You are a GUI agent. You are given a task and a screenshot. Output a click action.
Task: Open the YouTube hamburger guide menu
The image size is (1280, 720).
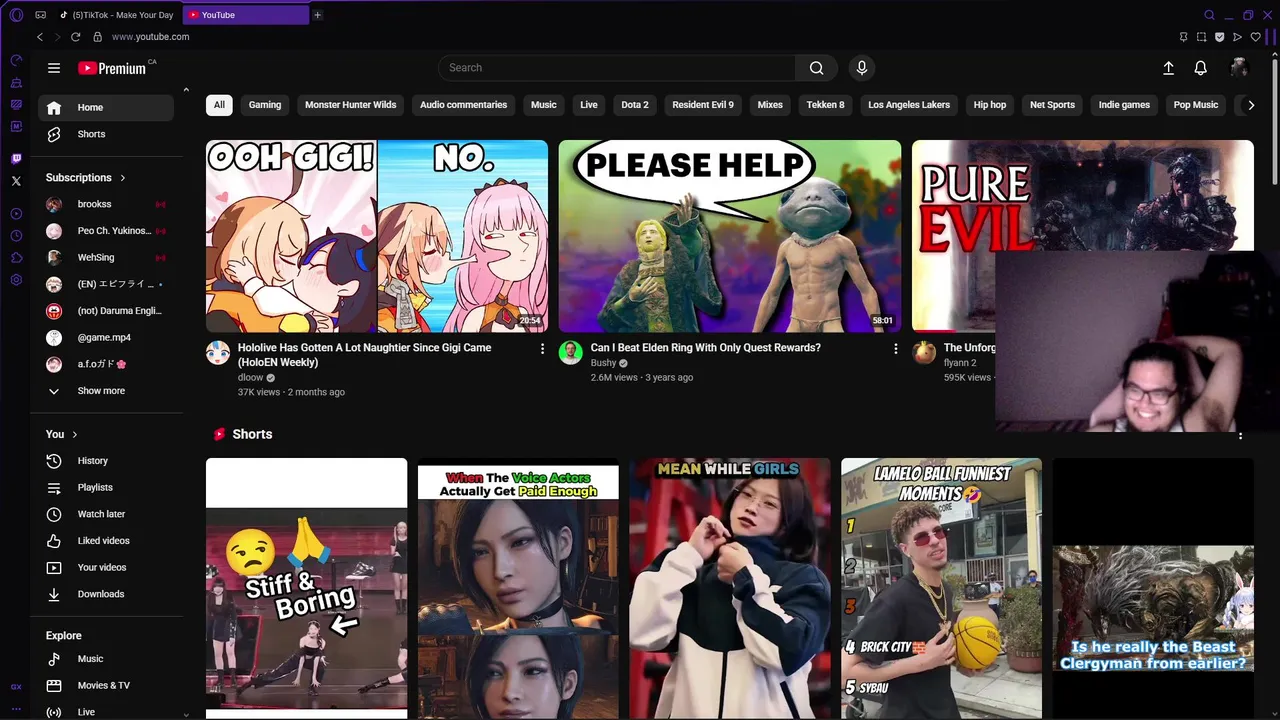(x=54, y=68)
